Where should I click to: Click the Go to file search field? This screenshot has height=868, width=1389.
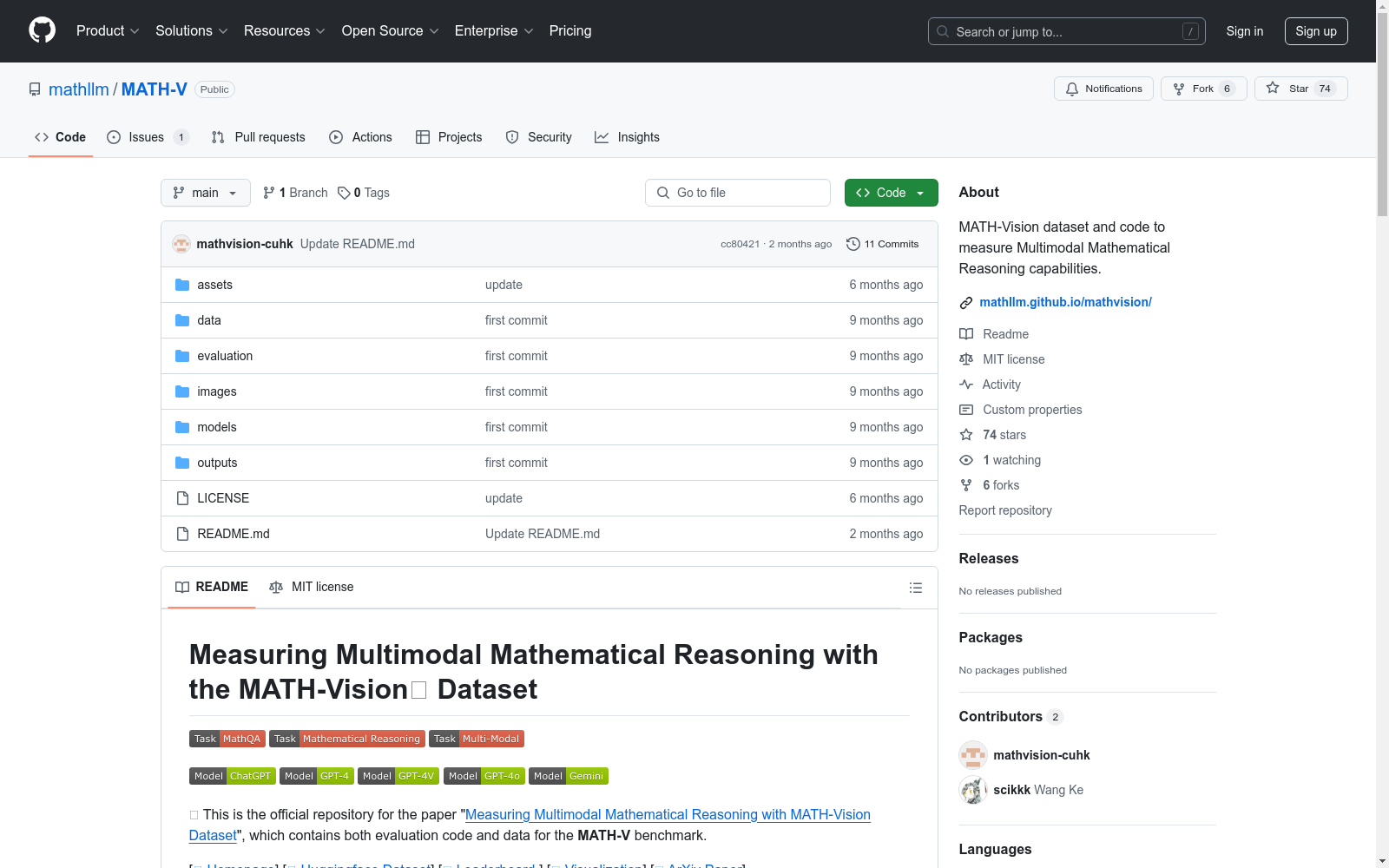click(738, 193)
